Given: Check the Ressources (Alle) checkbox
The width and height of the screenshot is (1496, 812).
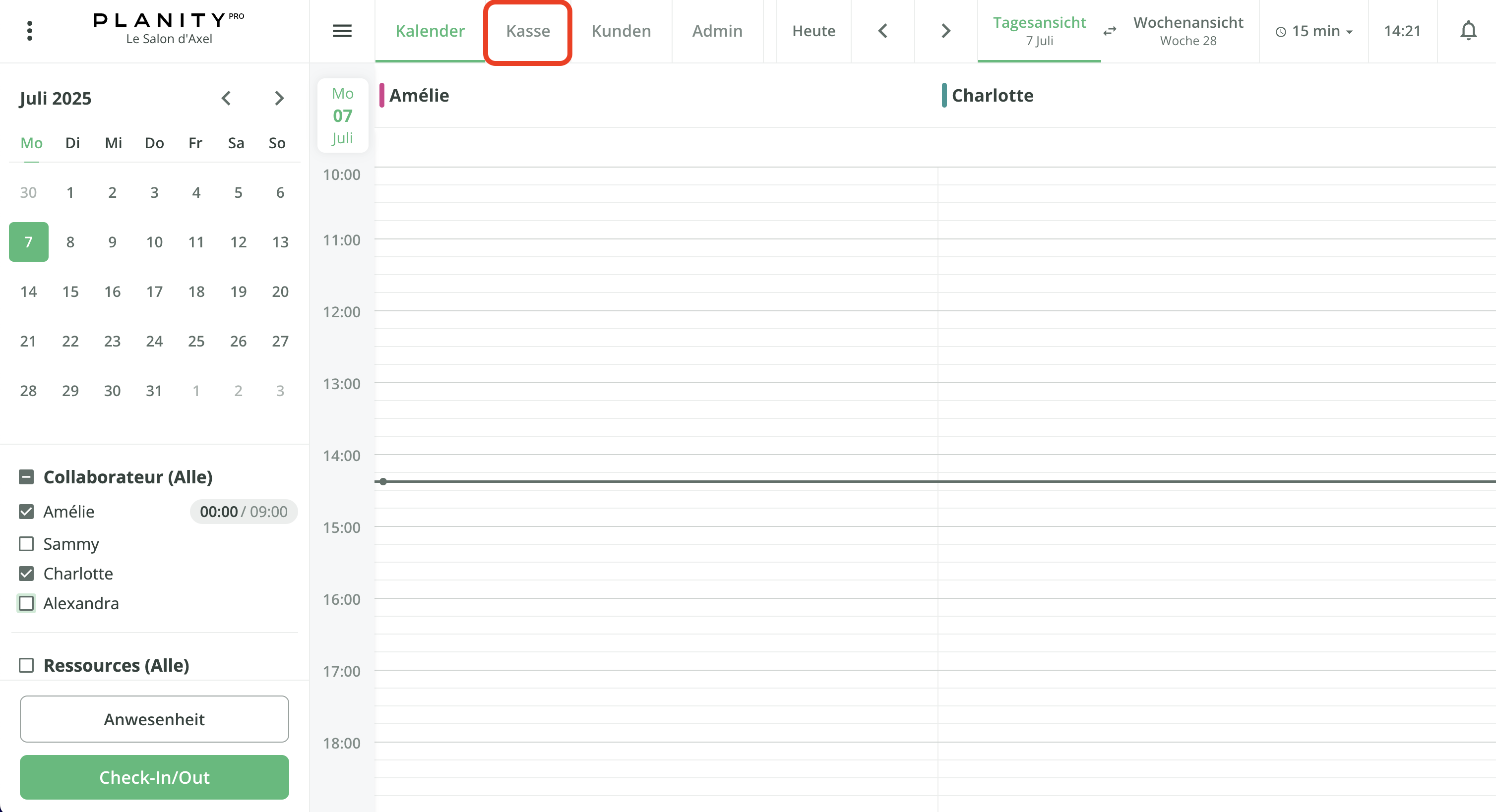Looking at the screenshot, I should click(x=26, y=665).
